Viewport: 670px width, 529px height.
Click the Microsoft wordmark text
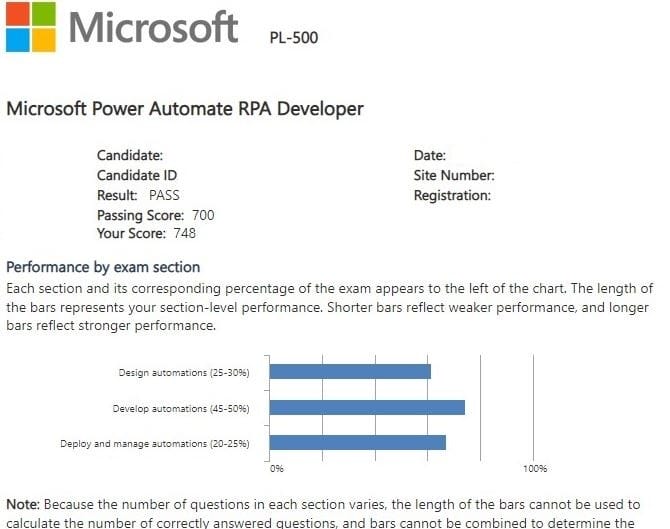pyautogui.click(x=153, y=27)
